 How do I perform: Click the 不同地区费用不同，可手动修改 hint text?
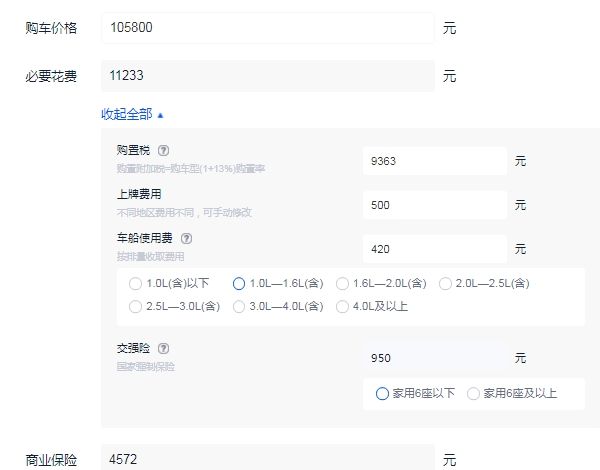point(184,212)
